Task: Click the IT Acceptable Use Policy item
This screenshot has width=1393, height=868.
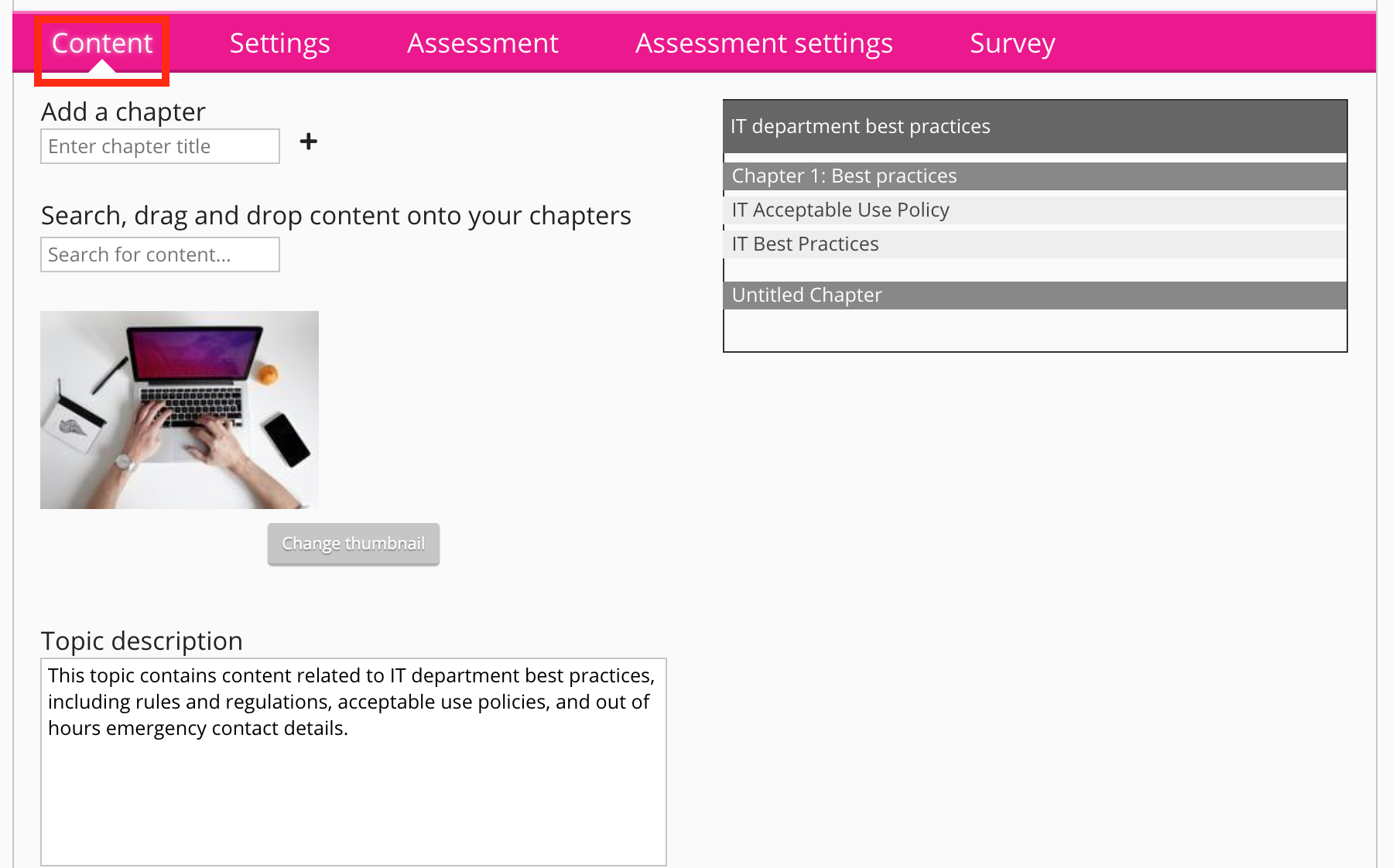Action: 1035,210
